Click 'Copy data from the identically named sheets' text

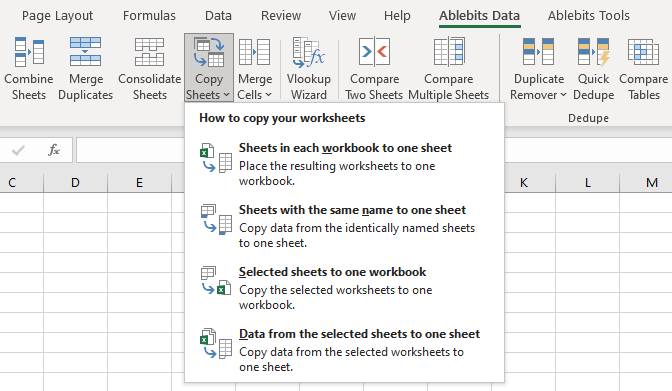[357, 228]
